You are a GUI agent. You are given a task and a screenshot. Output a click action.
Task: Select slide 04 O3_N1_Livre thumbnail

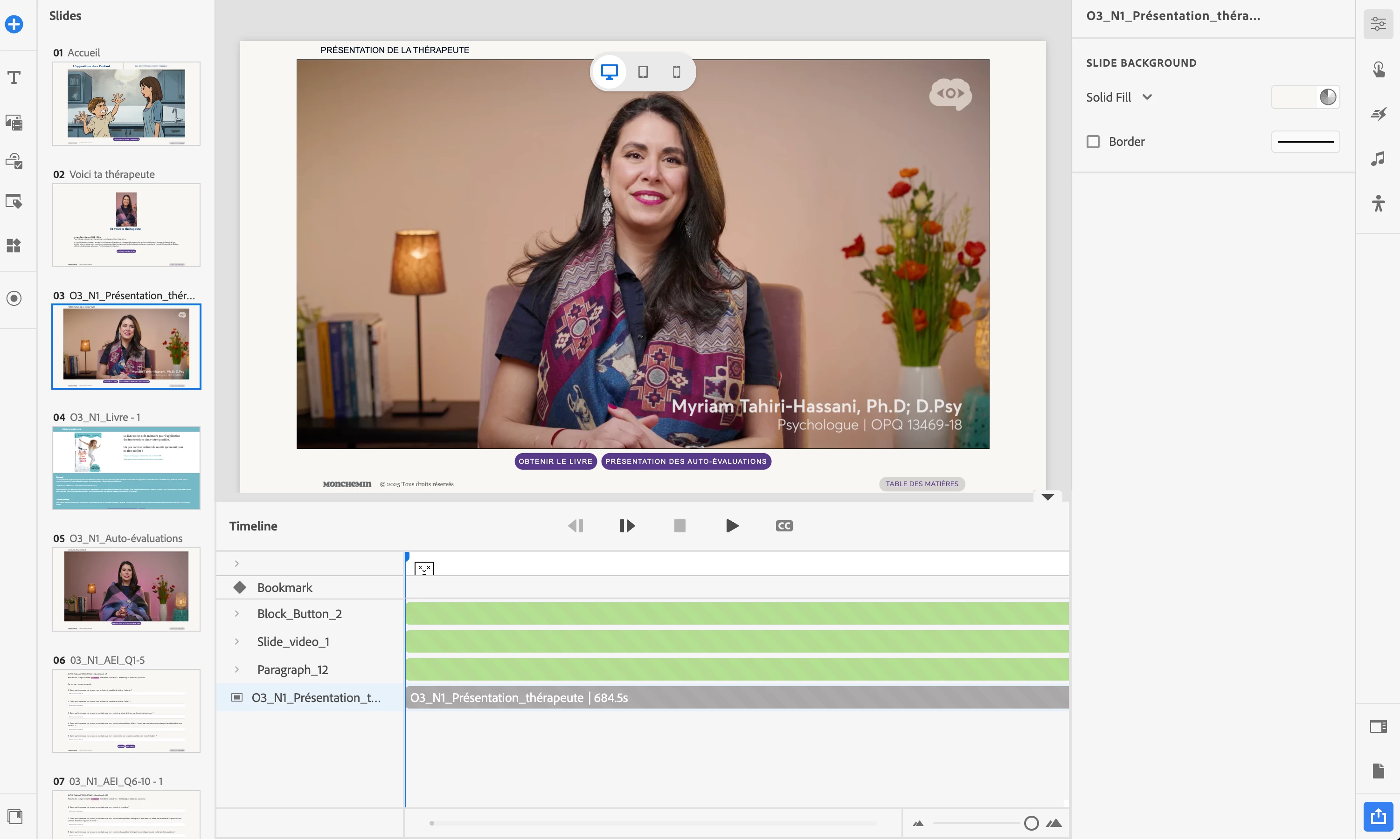point(126,468)
